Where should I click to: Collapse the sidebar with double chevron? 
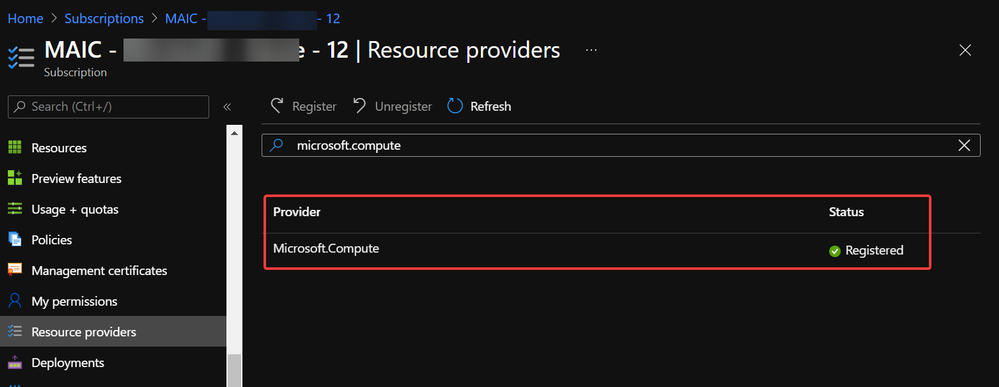(x=227, y=106)
